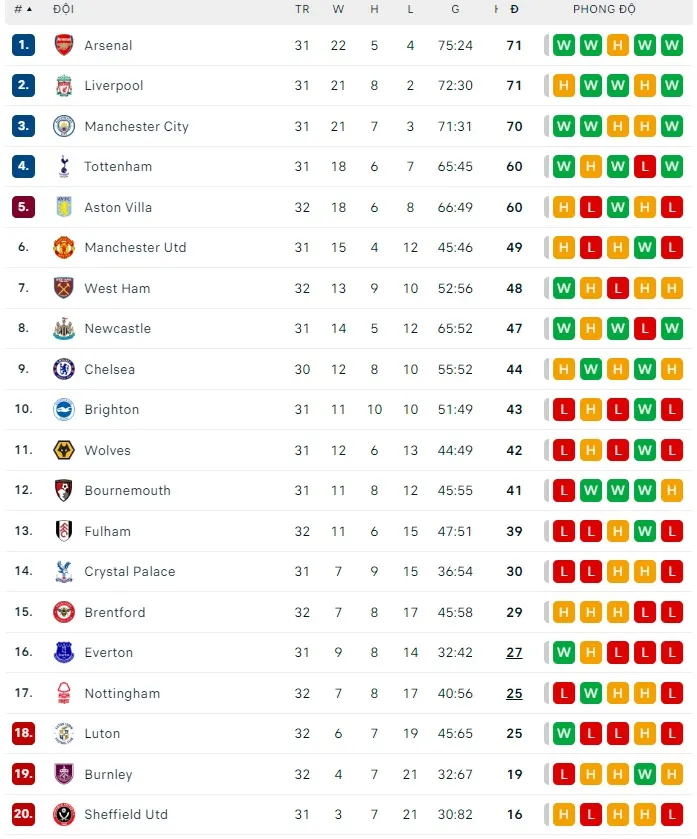This screenshot has width=697, height=839.
Task: Open the Liverpool crest icon
Action: pos(64,86)
